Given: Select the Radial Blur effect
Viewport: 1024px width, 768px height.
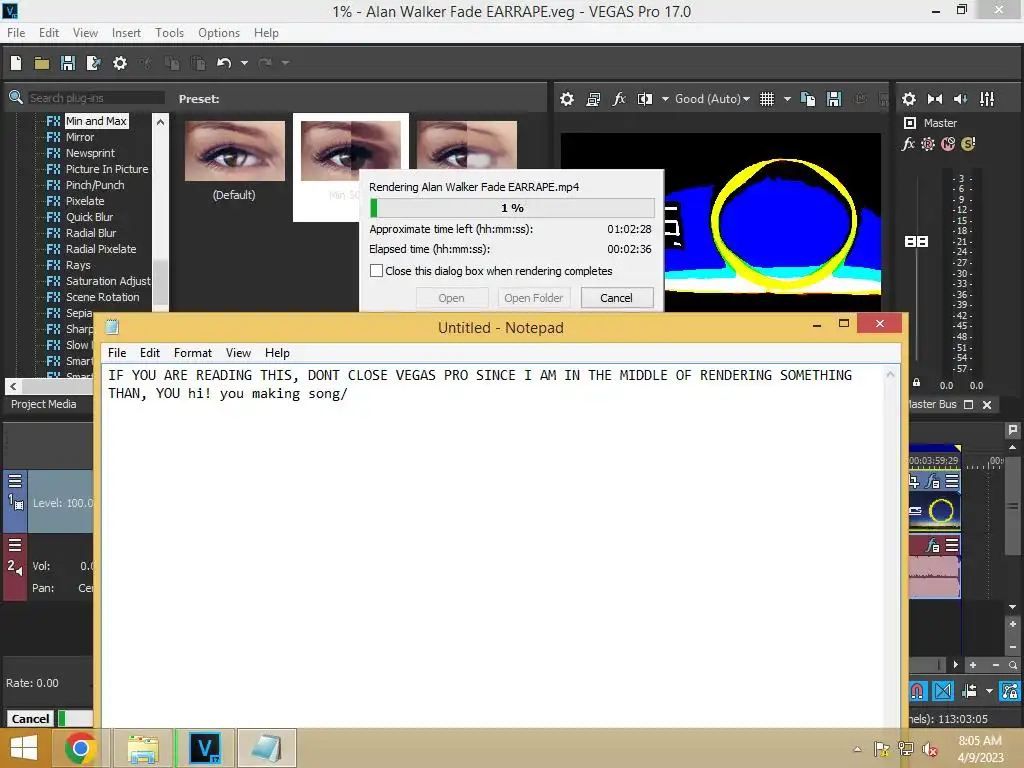Looking at the screenshot, I should click(x=91, y=233).
